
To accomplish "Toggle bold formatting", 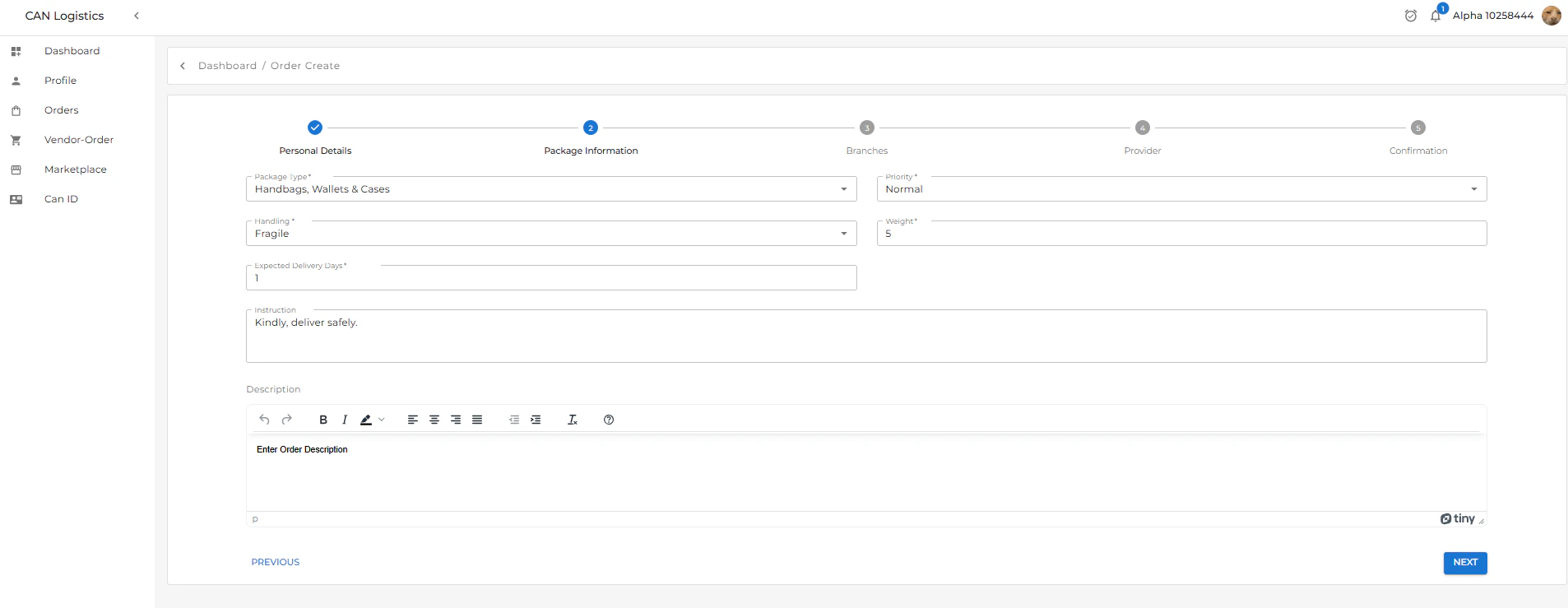I will click(x=323, y=420).
